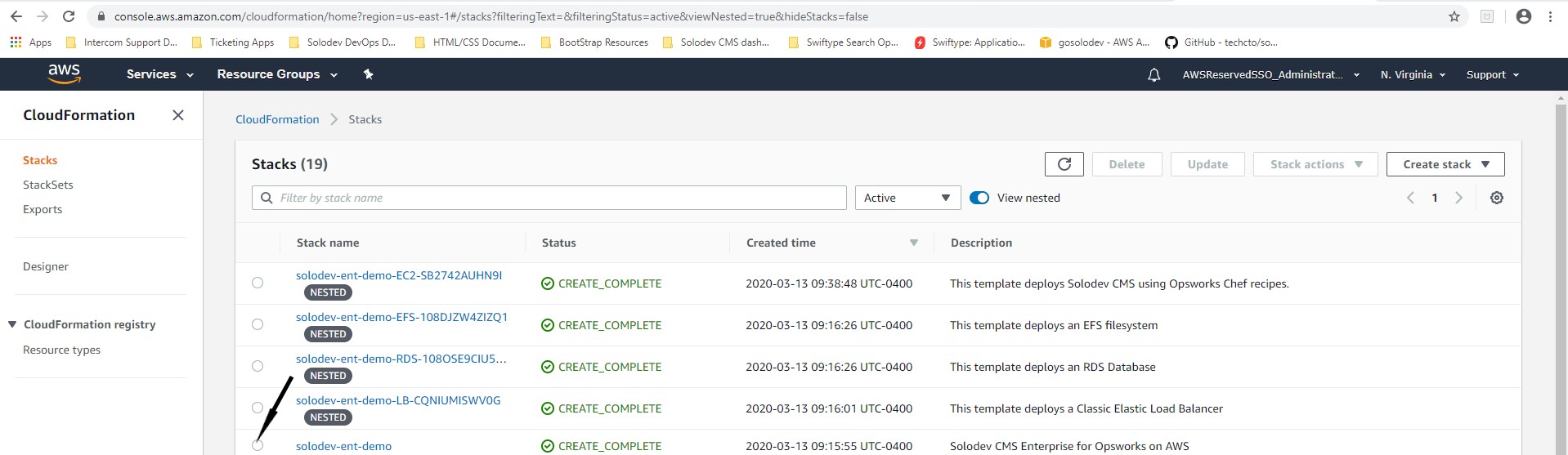Select the solodev-ent-demo-RDS stack radio button
This screenshot has width=1568, height=455.
pos(258,366)
